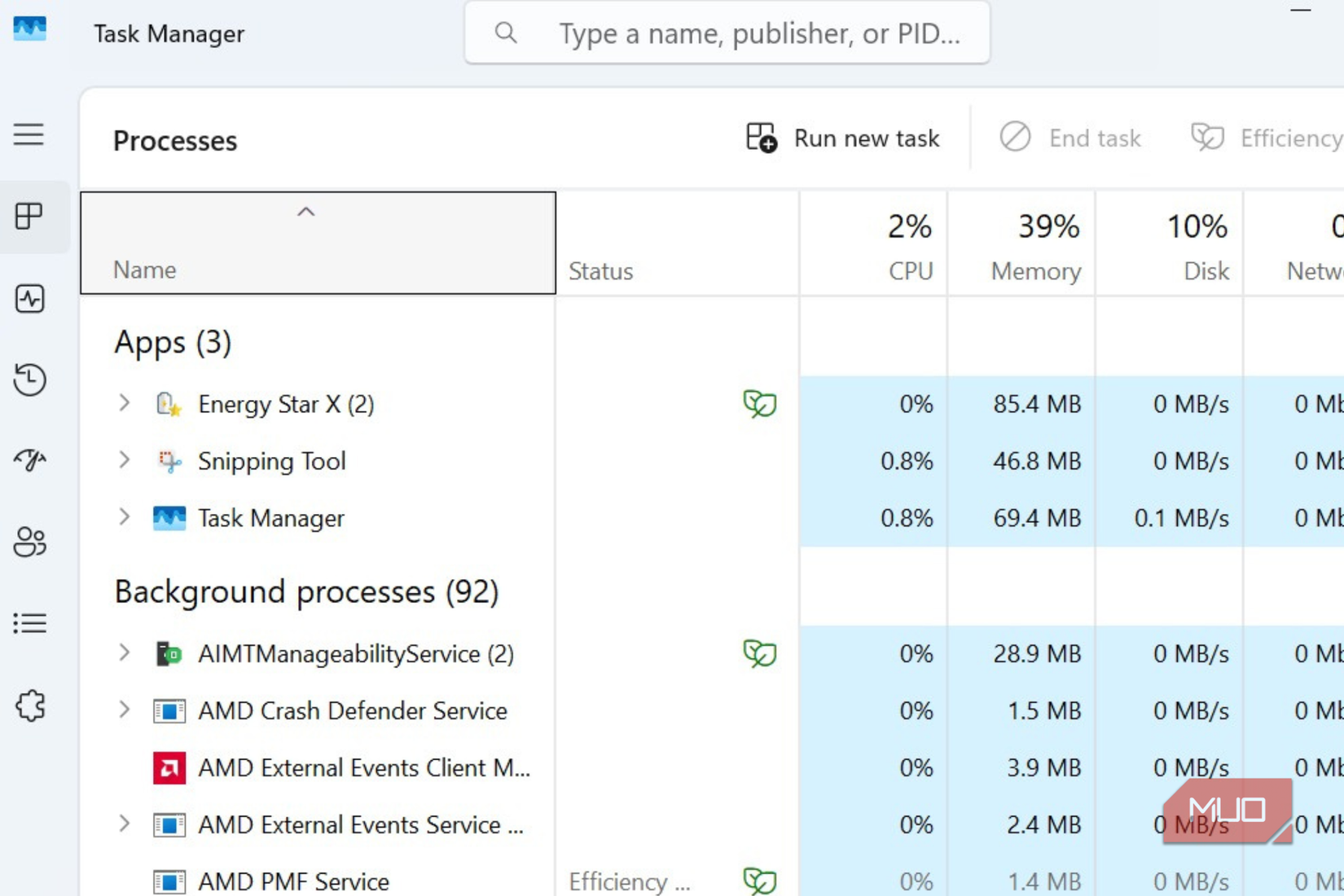Expand the Snipping Tool process
Screen dimensions: 1344x896
click(124, 460)
